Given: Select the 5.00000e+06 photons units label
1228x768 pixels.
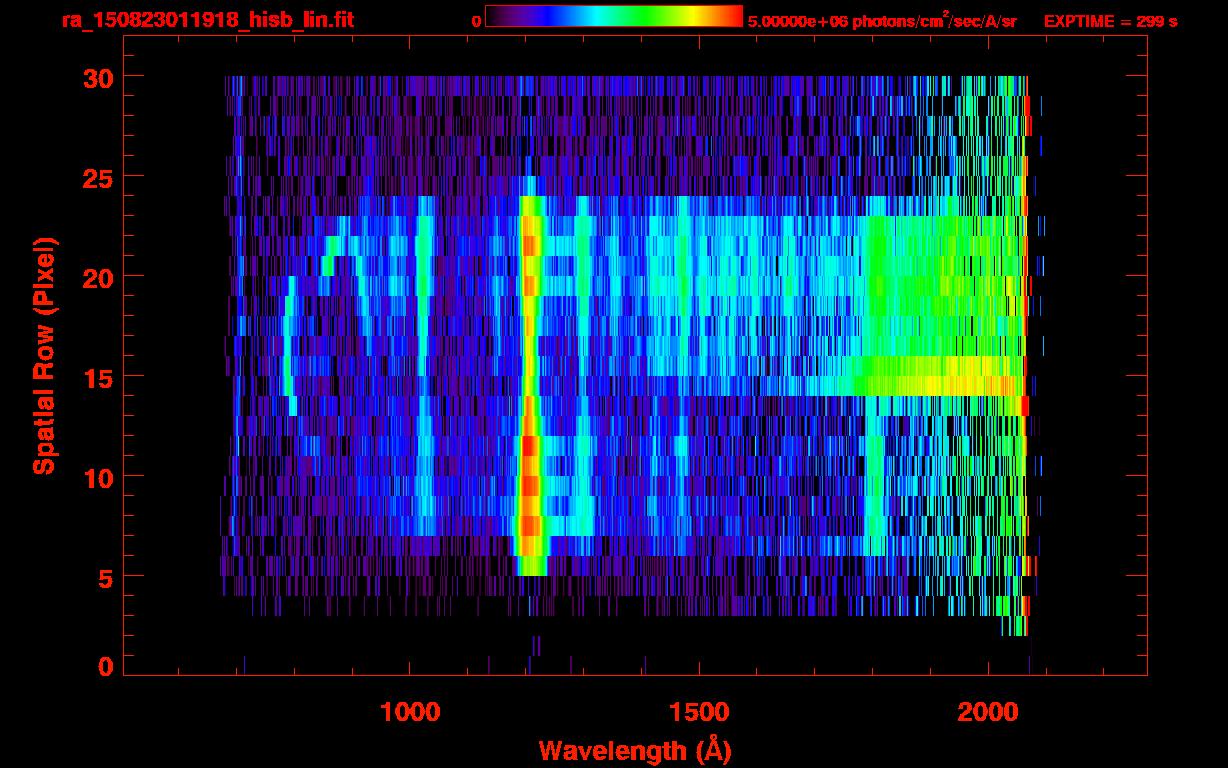Looking at the screenshot, I should pos(882,21).
